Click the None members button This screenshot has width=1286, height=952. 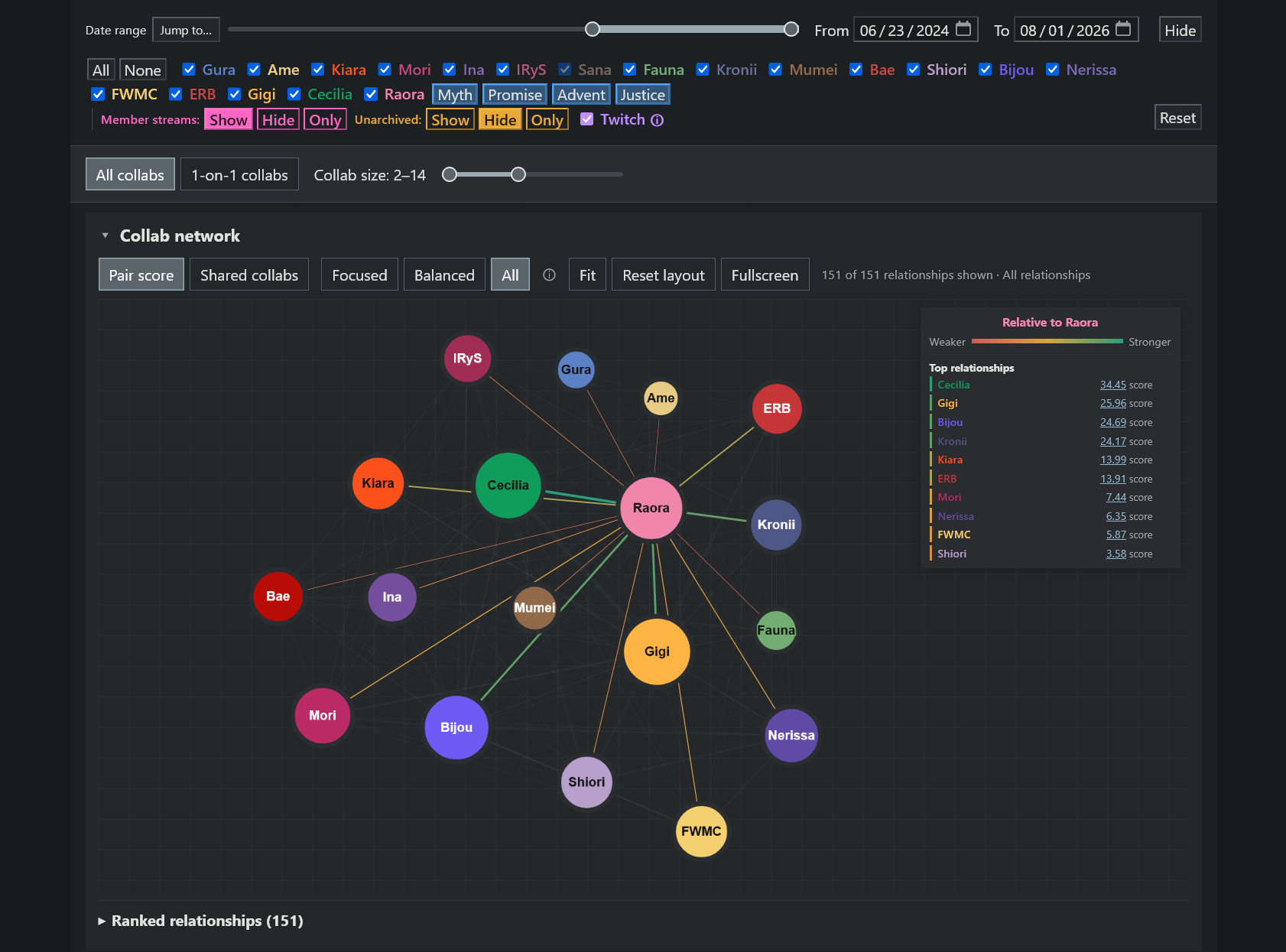(143, 70)
